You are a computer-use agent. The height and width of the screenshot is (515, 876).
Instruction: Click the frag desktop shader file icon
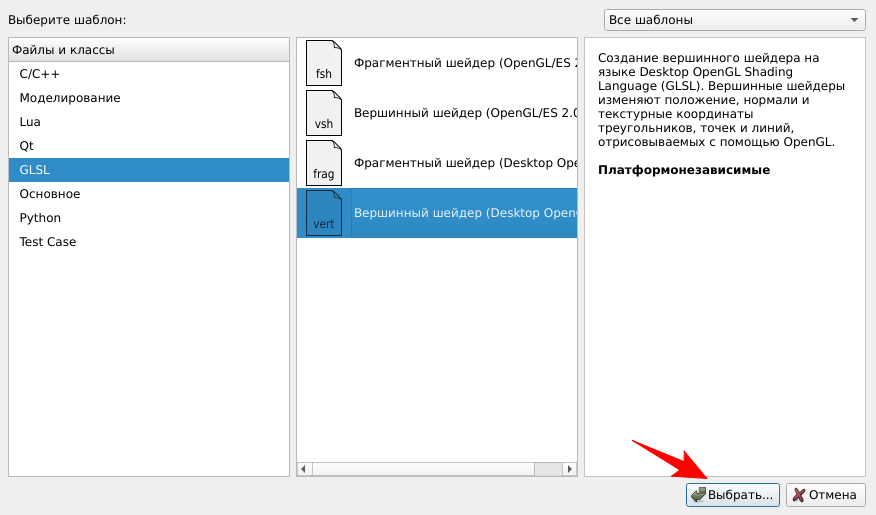point(323,162)
